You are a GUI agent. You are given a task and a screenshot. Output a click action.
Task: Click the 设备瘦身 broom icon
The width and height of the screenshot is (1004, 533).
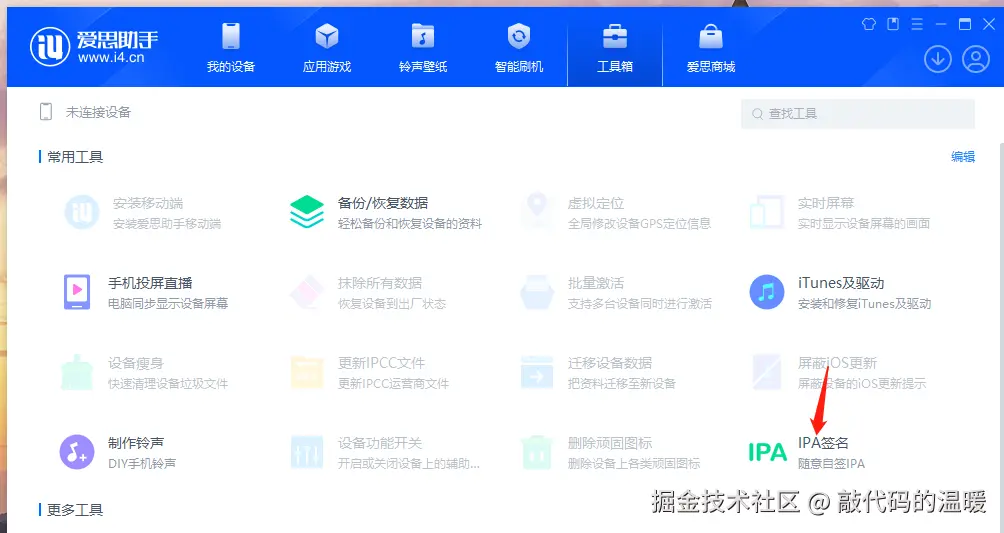coord(77,372)
